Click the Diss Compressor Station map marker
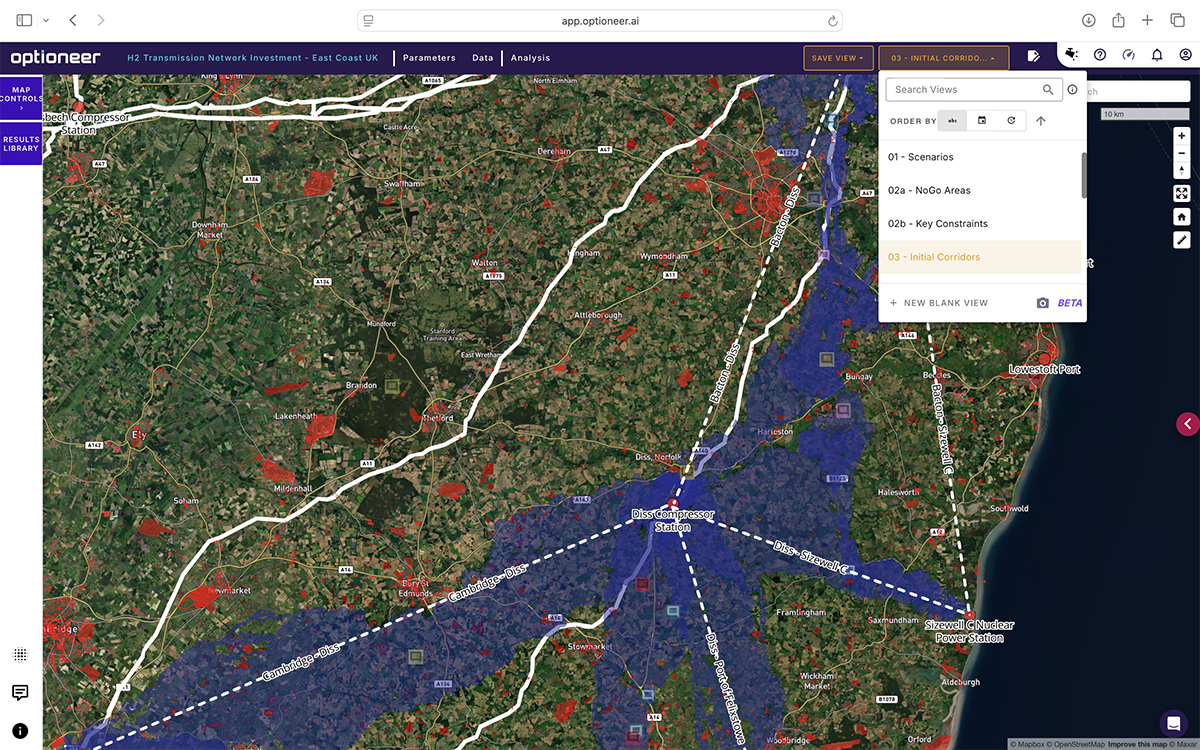The image size is (1200, 750). pyautogui.click(x=673, y=503)
